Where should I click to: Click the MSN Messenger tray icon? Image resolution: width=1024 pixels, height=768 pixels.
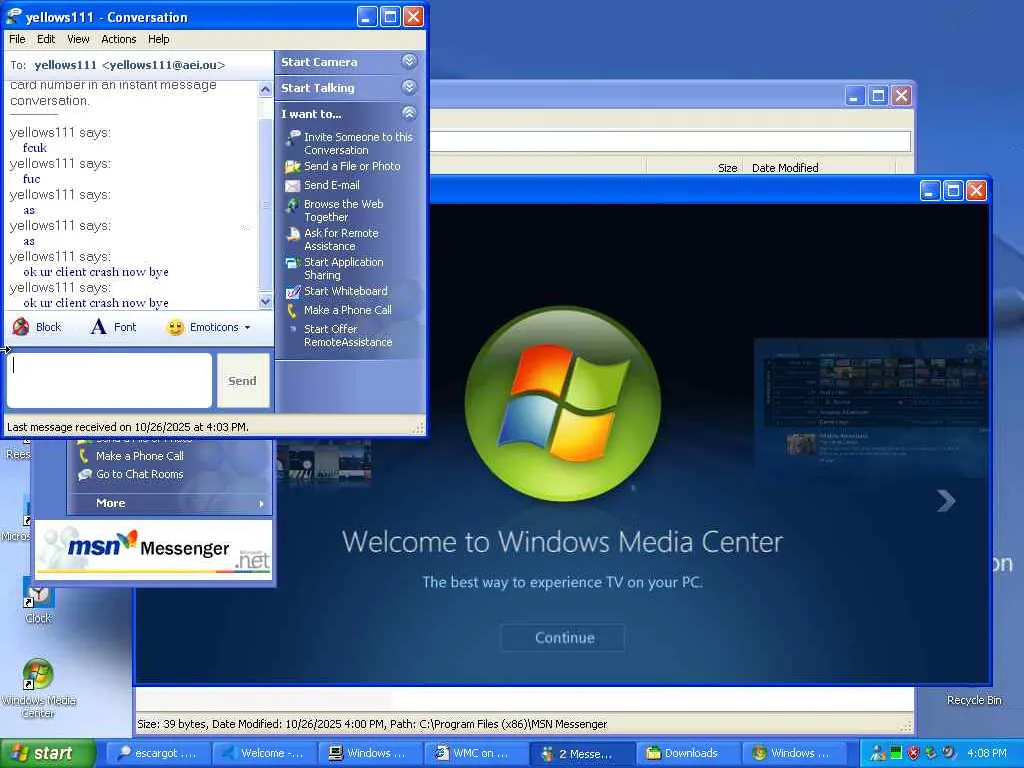(x=879, y=753)
